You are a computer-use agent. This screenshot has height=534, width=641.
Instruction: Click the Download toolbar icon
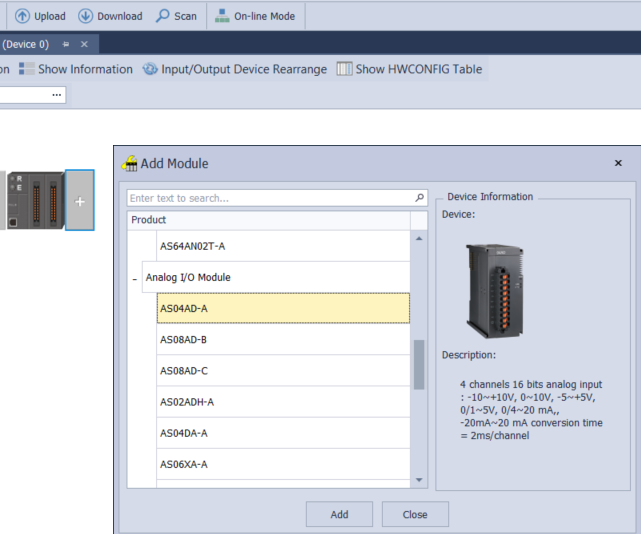pyautogui.click(x=85, y=16)
